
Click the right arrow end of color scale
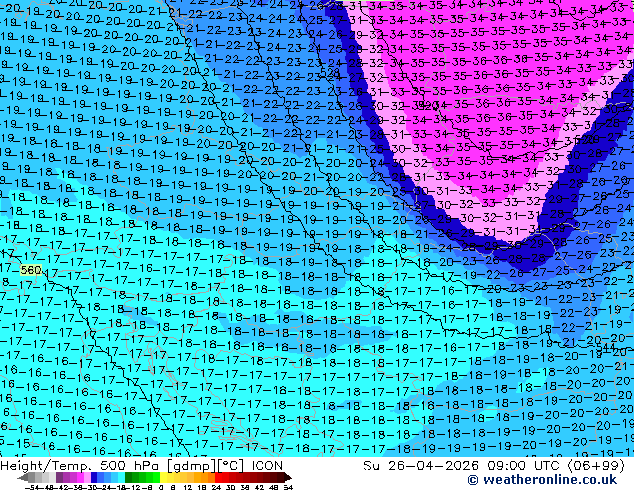click(287, 477)
